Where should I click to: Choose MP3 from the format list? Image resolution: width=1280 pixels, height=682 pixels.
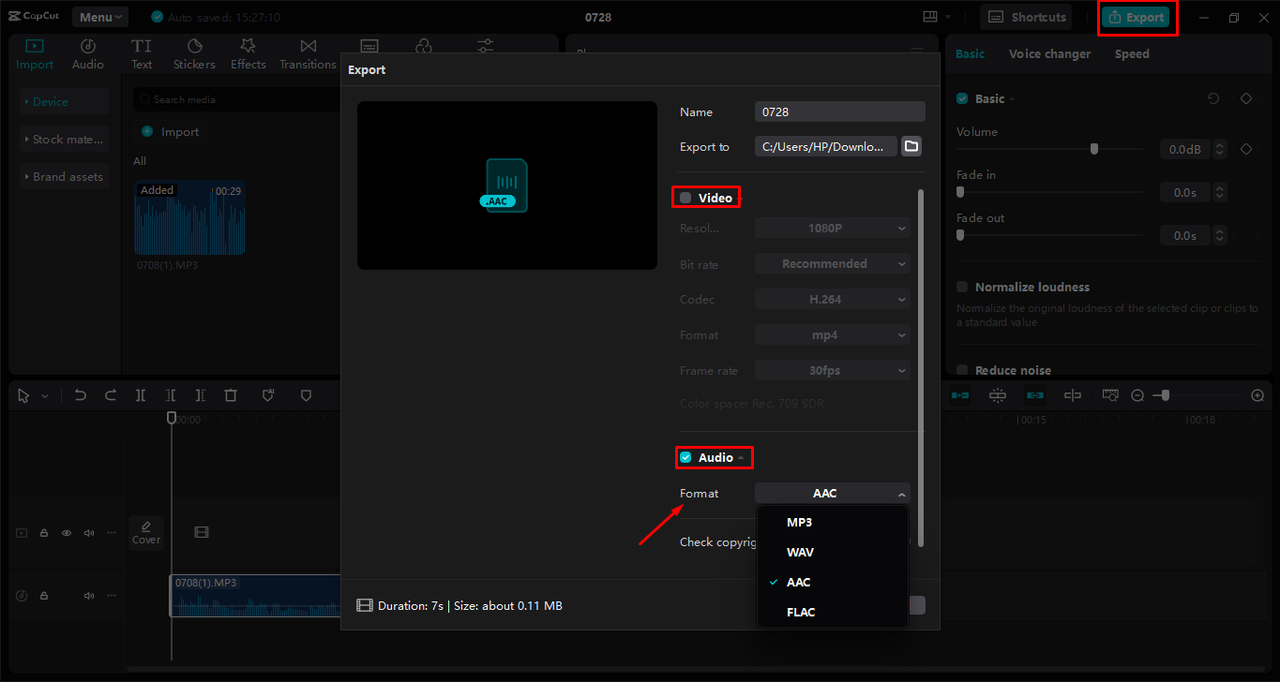pyautogui.click(x=833, y=522)
